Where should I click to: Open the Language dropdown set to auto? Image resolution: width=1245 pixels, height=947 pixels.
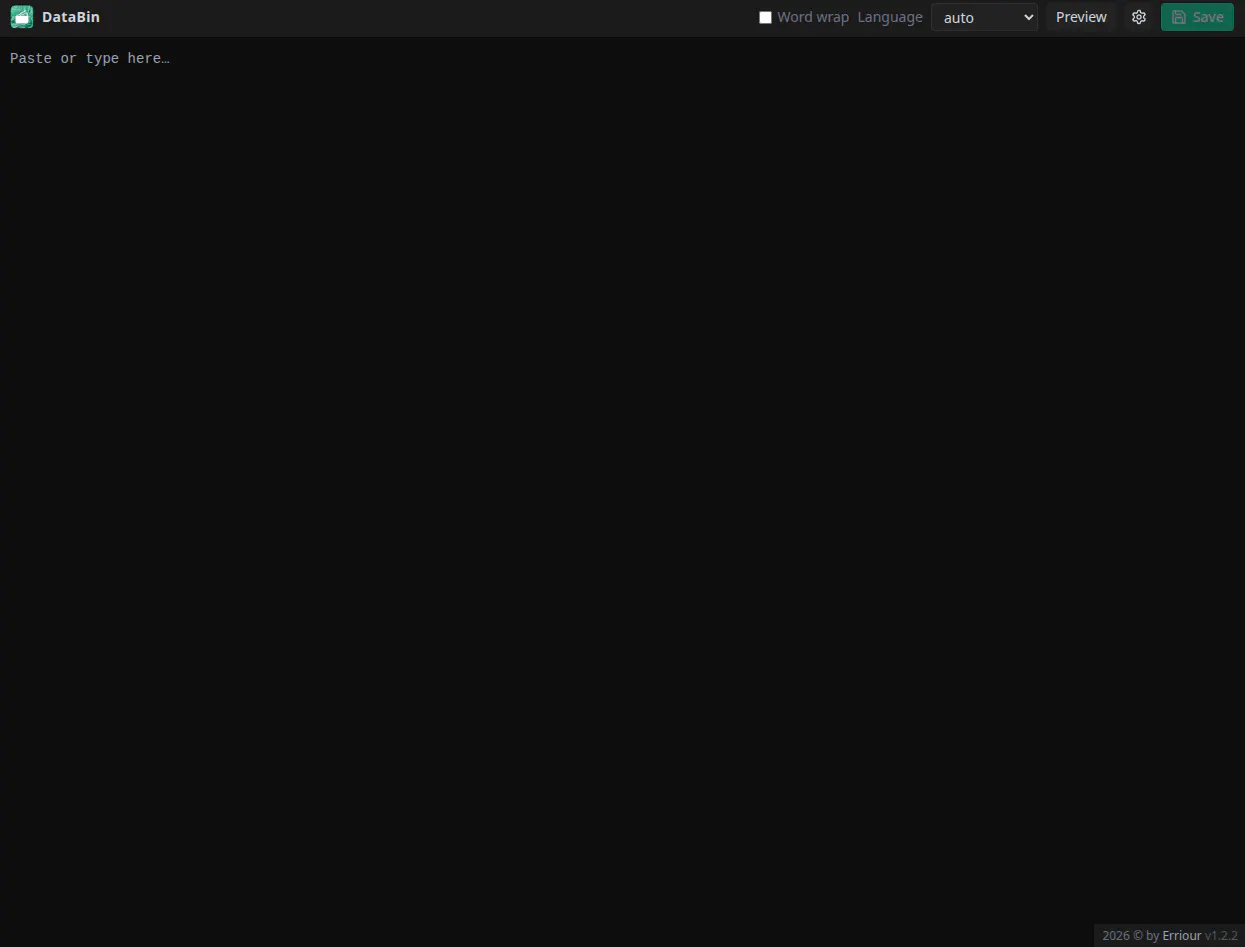point(984,17)
